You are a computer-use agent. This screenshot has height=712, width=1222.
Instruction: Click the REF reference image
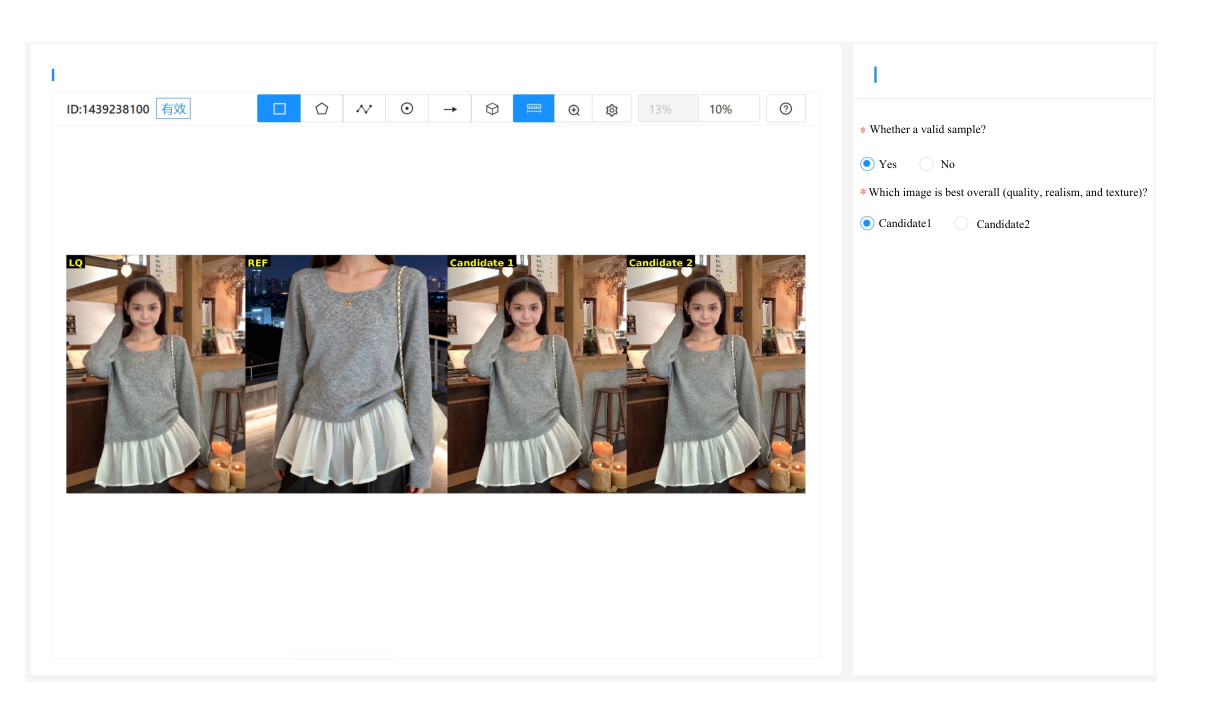(x=347, y=374)
